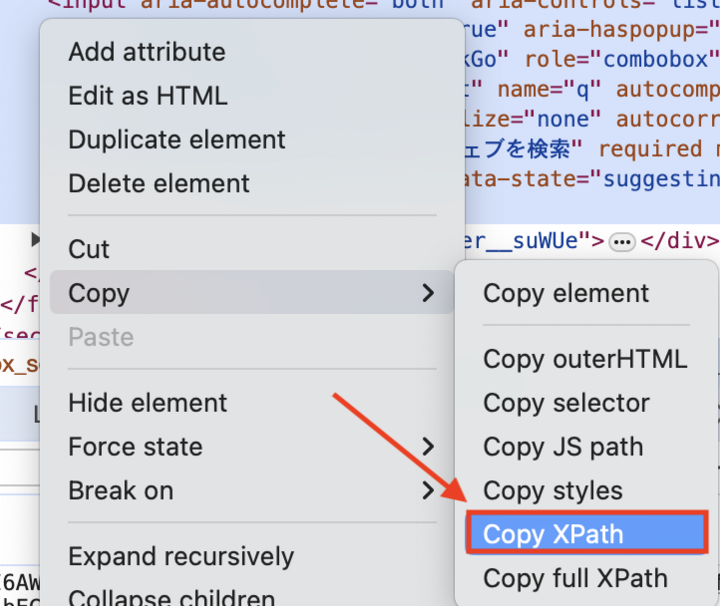Choose Copy styles from submenu
Image resolution: width=720 pixels, height=606 pixels.
(552, 491)
